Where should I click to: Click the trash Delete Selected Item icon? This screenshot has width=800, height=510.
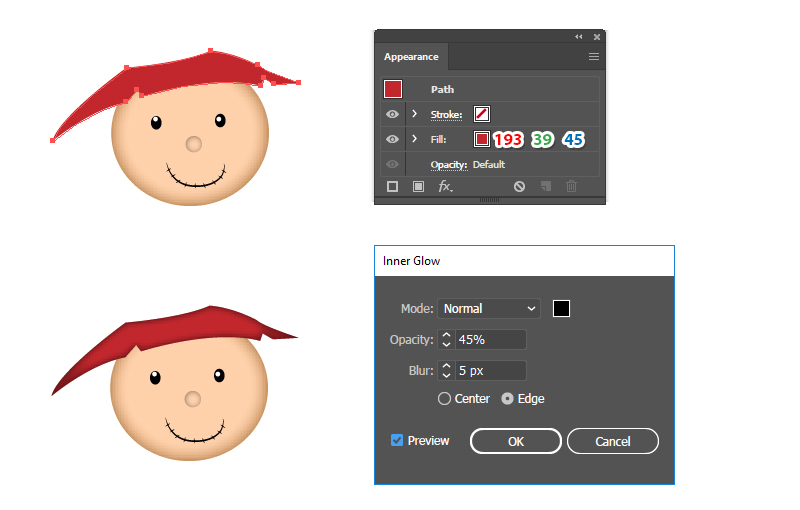(571, 186)
